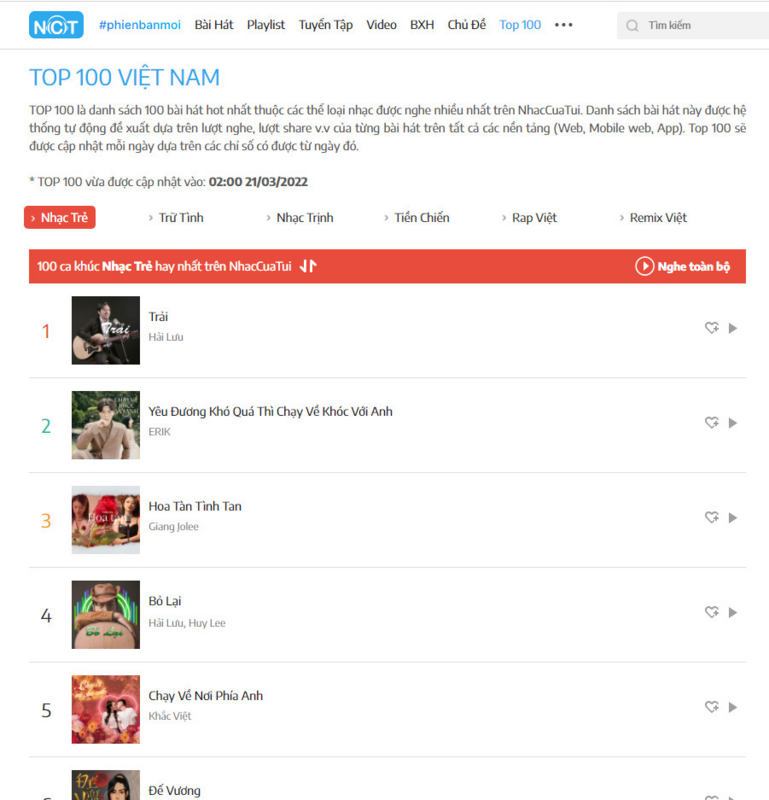Expand the Remix Việt category
The width and height of the screenshot is (769, 800).
[x=653, y=218]
